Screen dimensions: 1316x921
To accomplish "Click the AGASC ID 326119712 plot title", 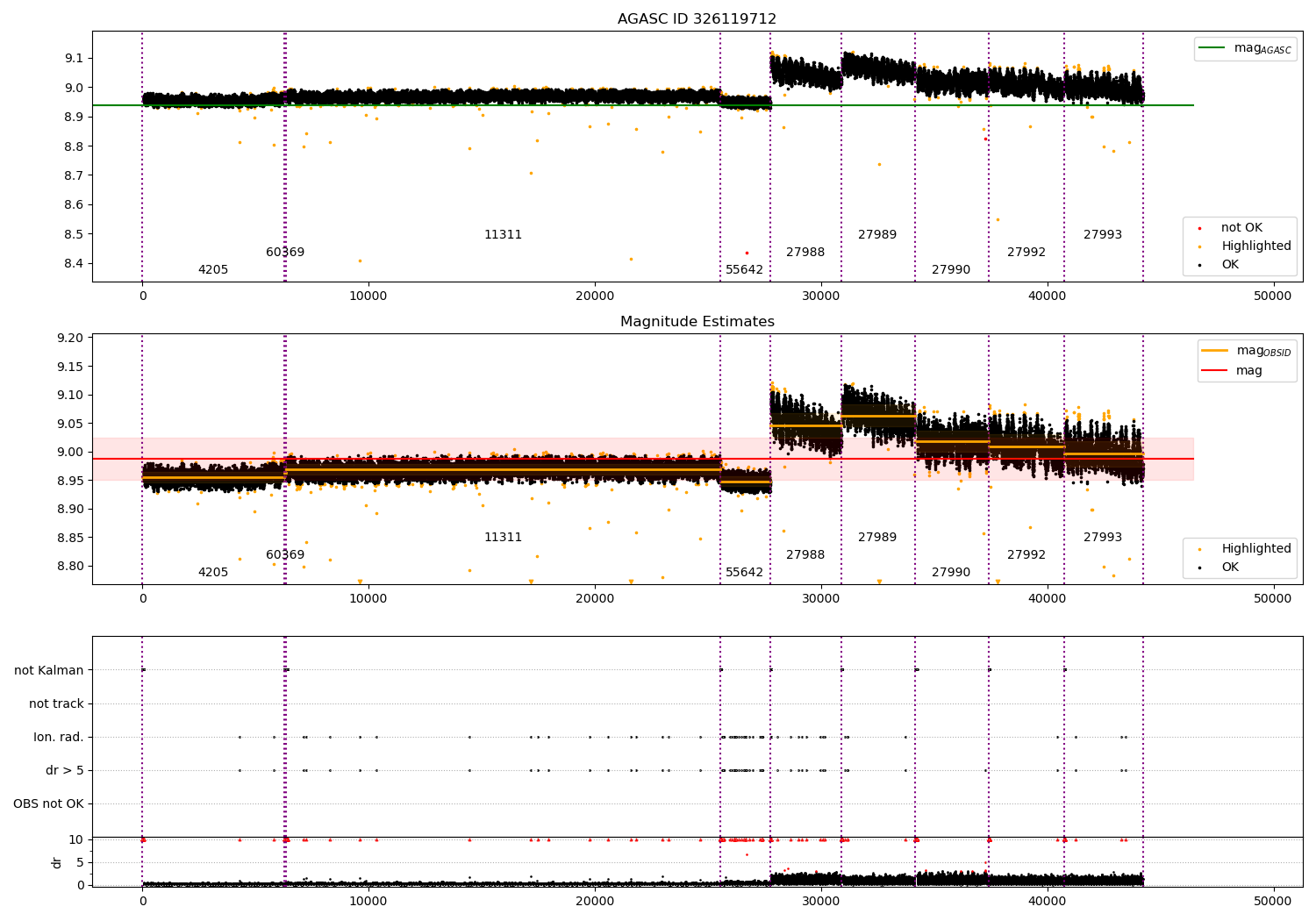I will click(x=697, y=19).
